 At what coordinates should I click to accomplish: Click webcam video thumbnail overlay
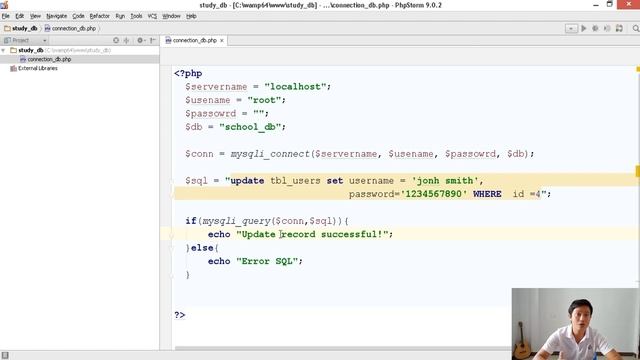[576, 324]
